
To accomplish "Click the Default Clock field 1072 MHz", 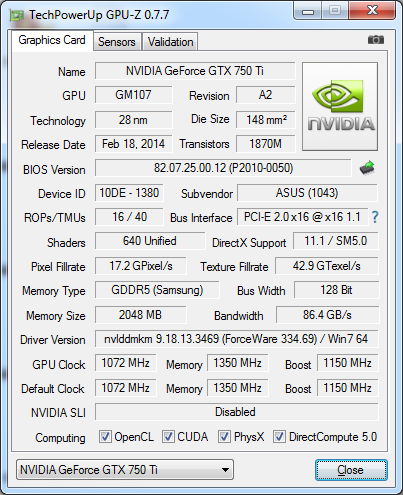I will click(x=126, y=388).
